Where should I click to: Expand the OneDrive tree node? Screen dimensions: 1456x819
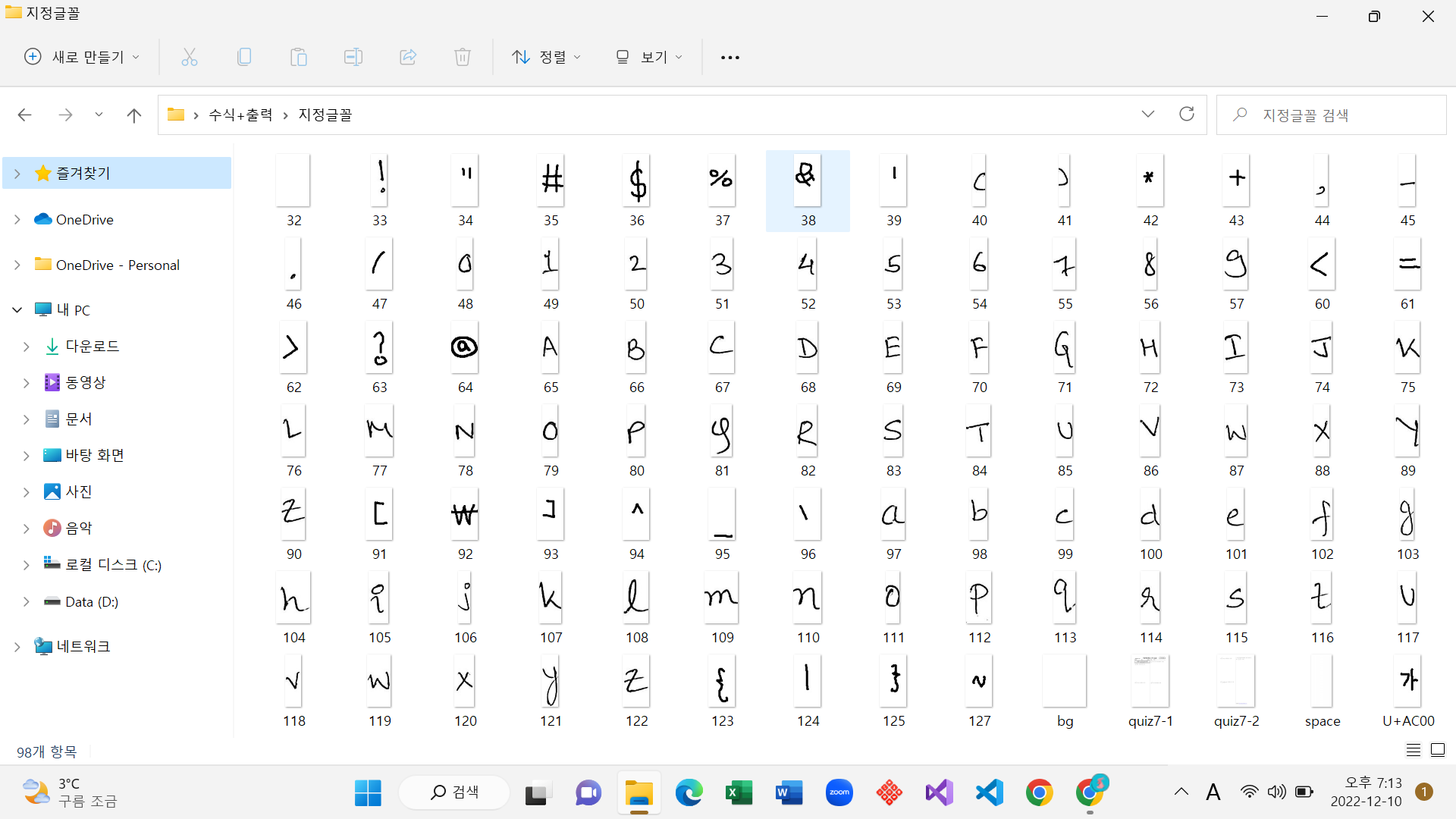coord(17,219)
